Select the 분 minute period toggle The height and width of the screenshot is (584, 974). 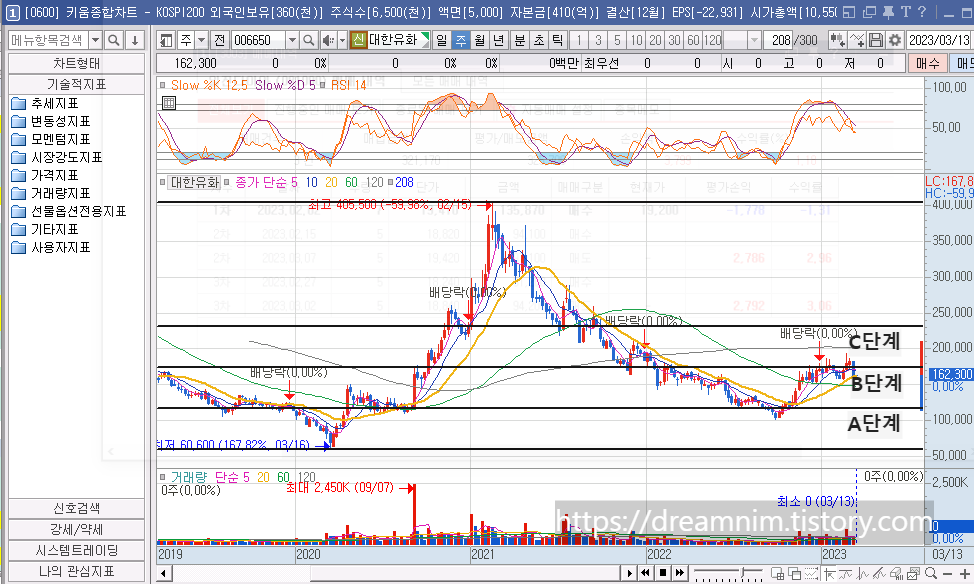519,40
